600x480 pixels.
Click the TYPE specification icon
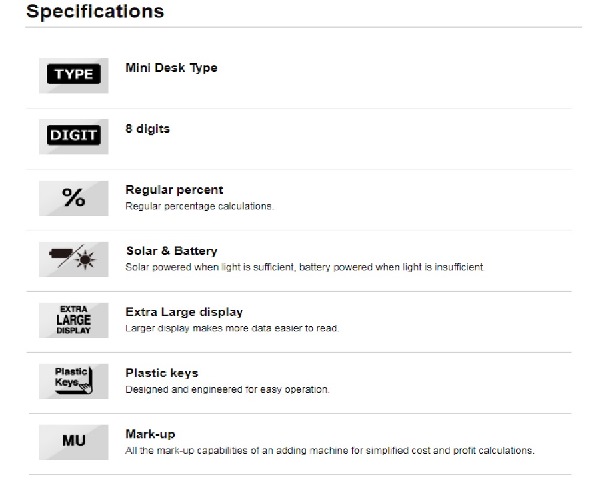coord(73,75)
